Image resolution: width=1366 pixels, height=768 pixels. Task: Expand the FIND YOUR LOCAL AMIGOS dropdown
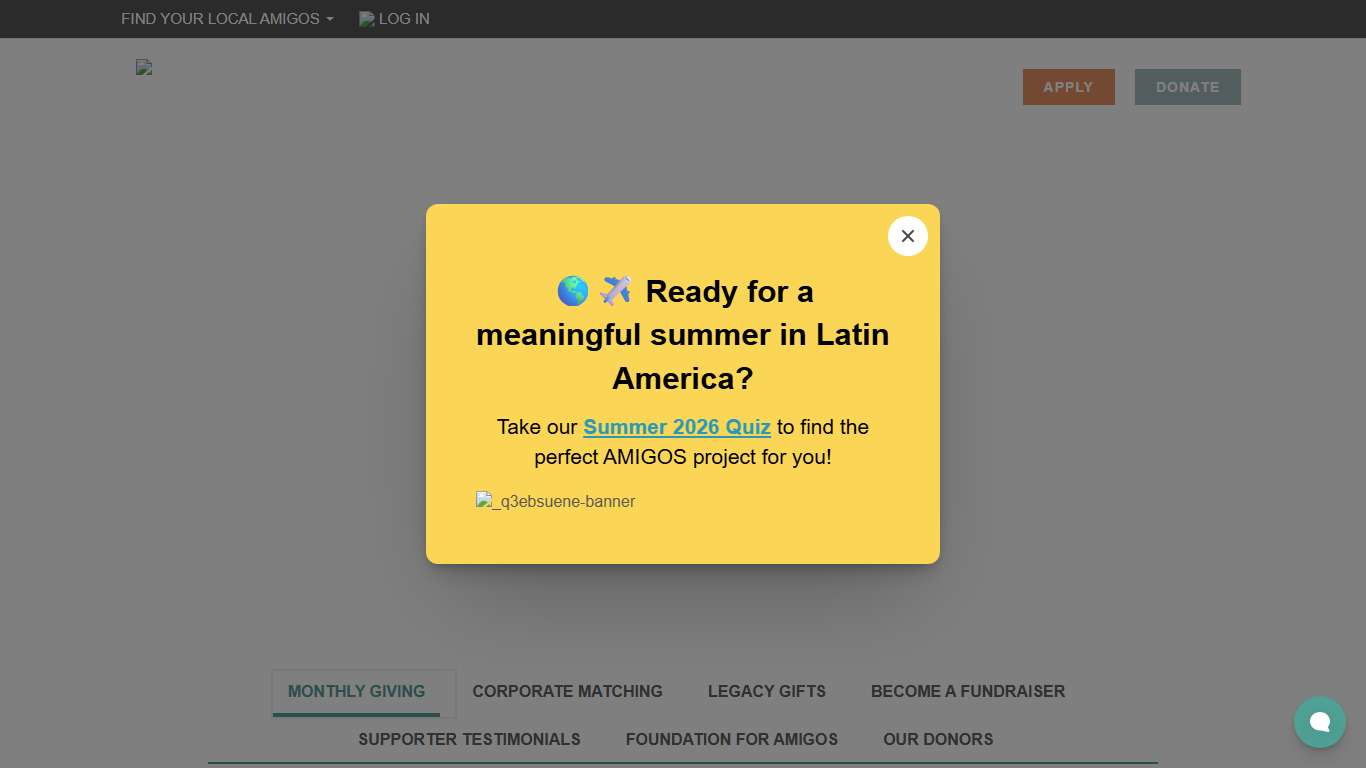(x=220, y=18)
